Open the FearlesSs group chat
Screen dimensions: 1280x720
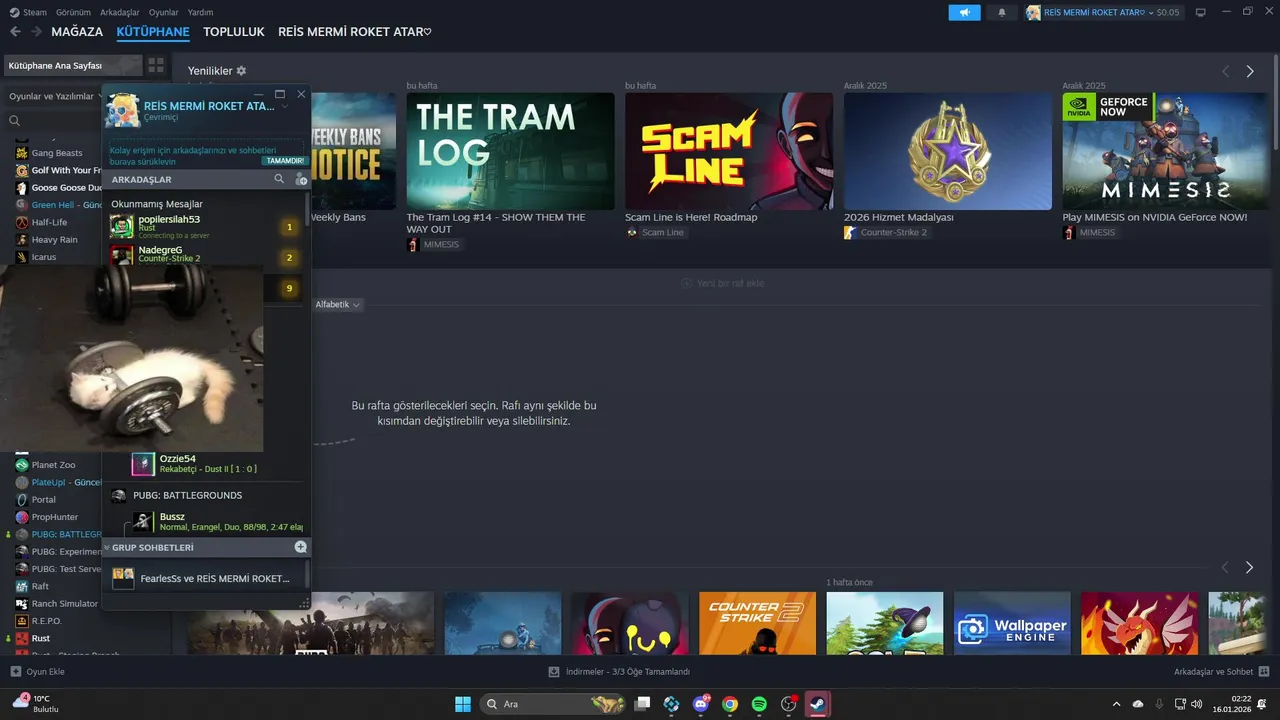pos(205,578)
